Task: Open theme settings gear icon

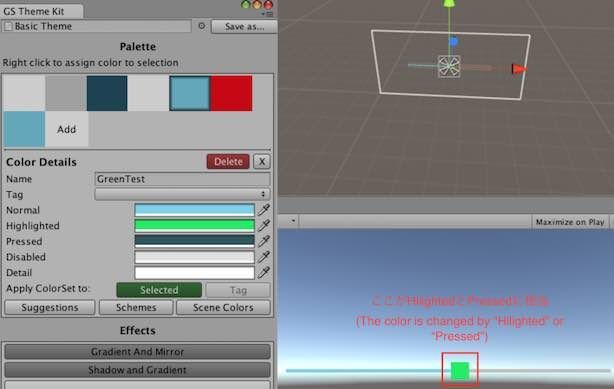Action: click(202, 26)
